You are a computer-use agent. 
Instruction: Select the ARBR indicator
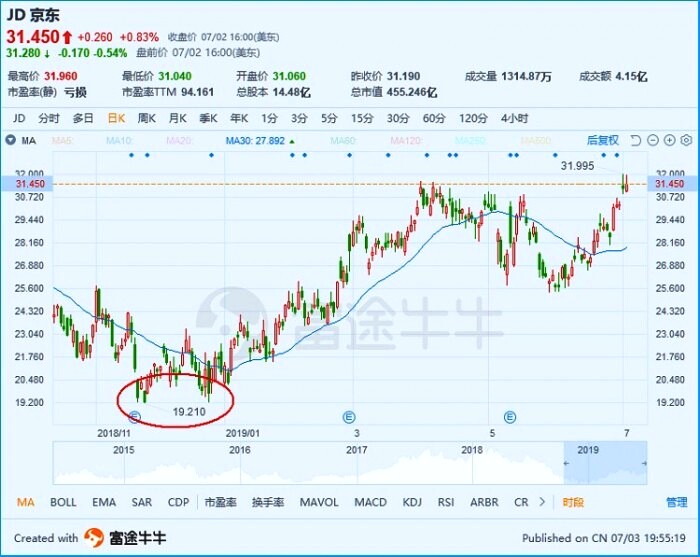click(484, 502)
